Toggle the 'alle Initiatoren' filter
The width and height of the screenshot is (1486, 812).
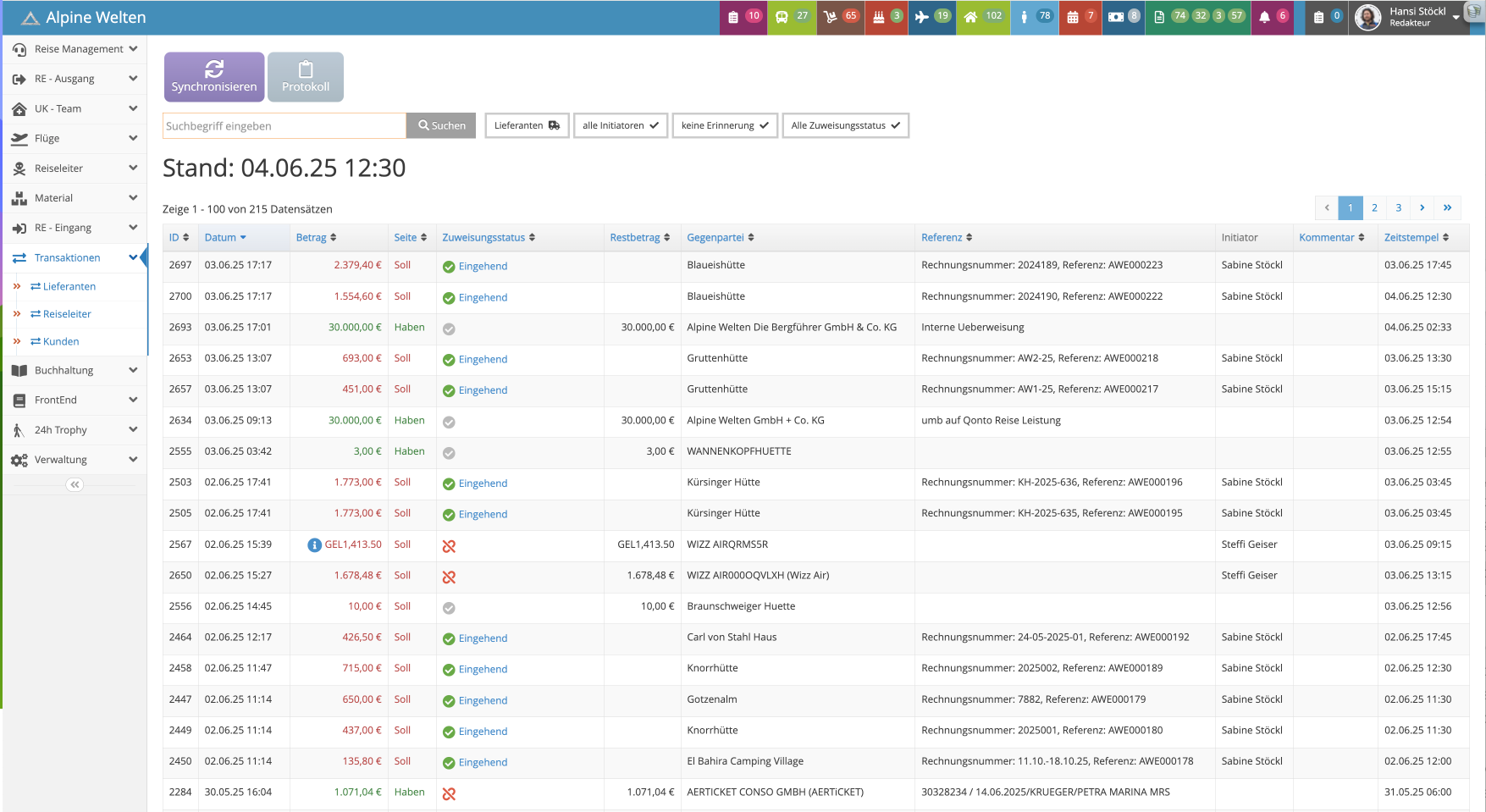[620, 125]
